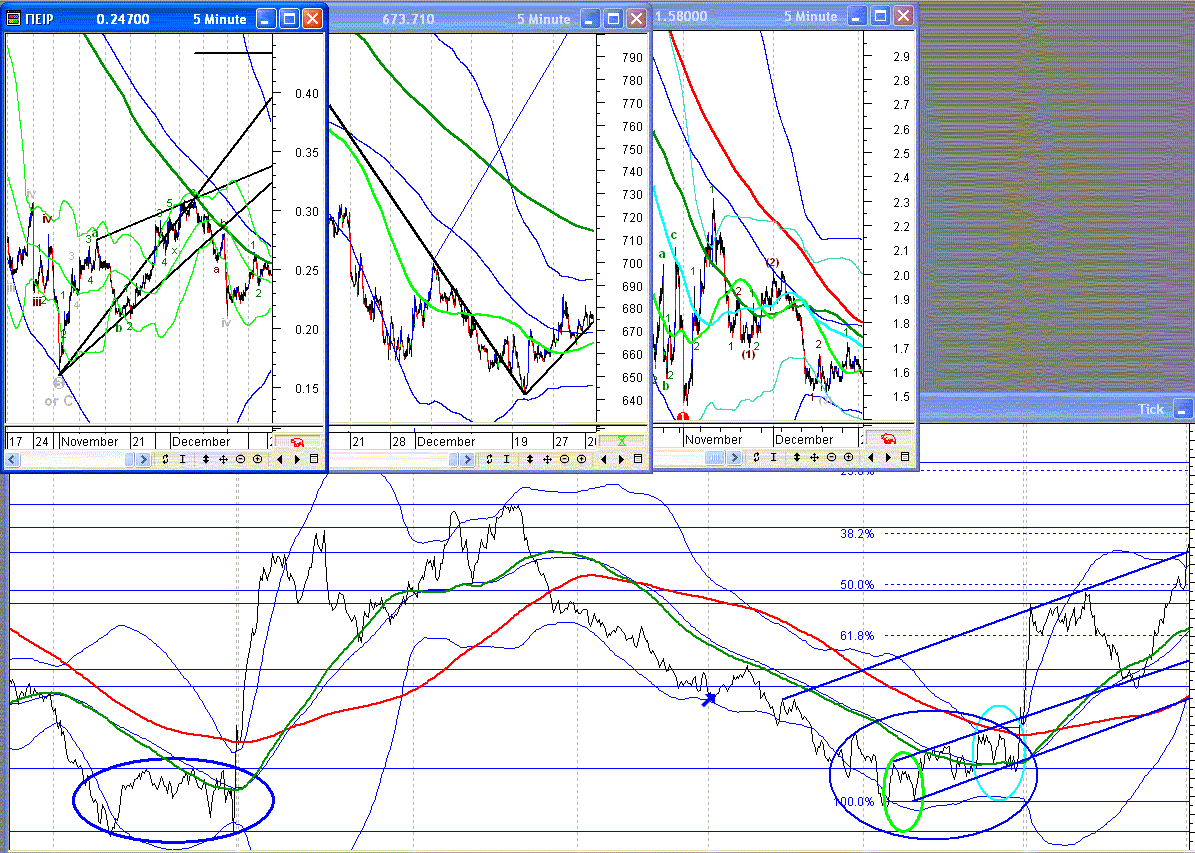This screenshot has width=1195, height=853.
Task: Select the I-beam text tool in 673.710 chart
Action: tap(506, 459)
